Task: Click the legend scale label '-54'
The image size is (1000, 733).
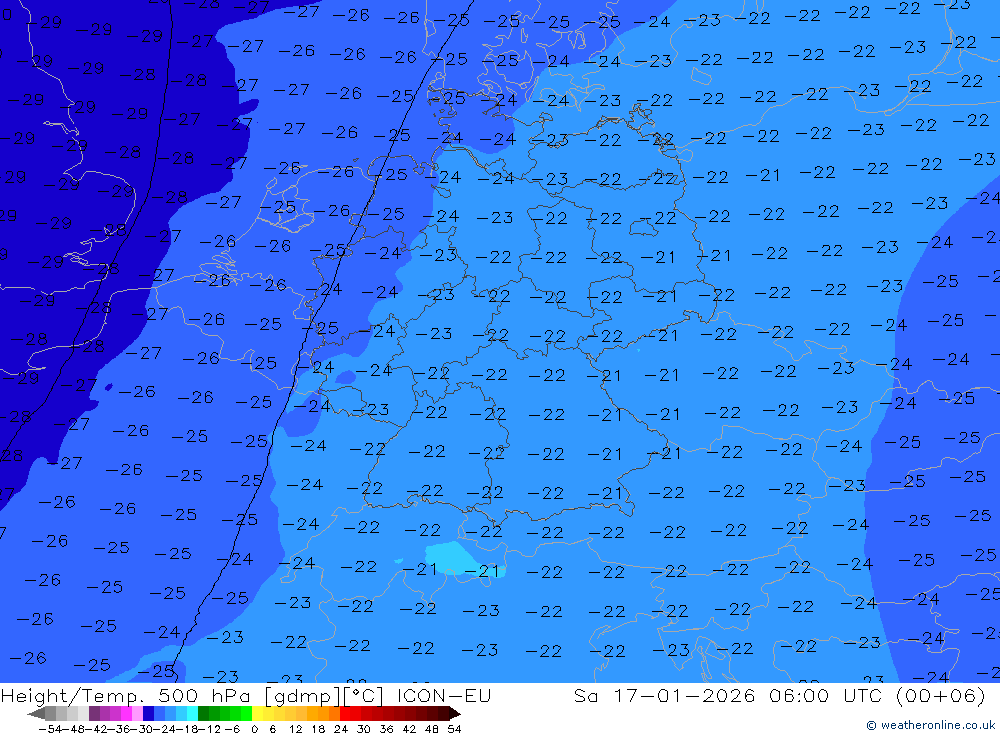Action: [x=50, y=729]
